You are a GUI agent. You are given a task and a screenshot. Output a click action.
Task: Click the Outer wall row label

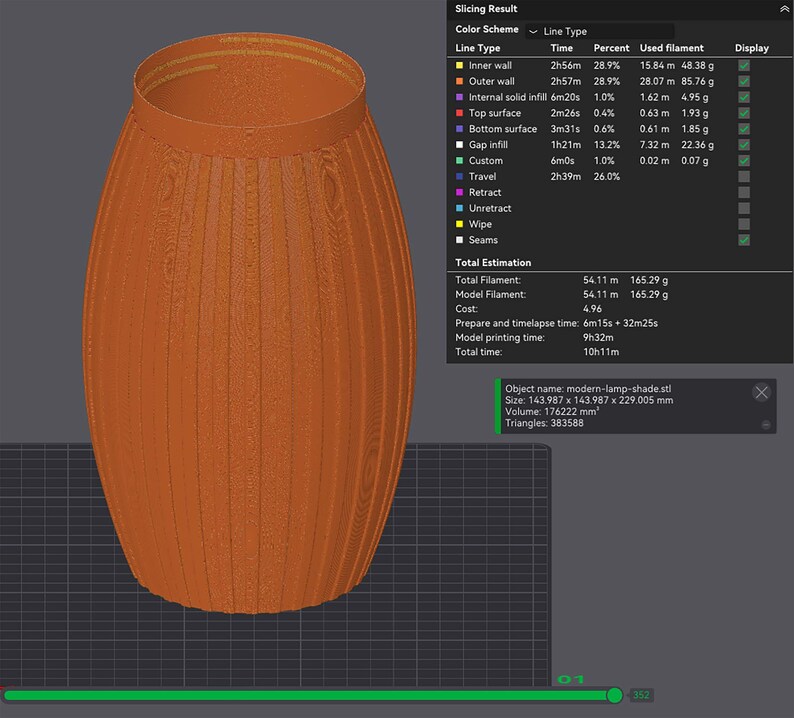491,81
